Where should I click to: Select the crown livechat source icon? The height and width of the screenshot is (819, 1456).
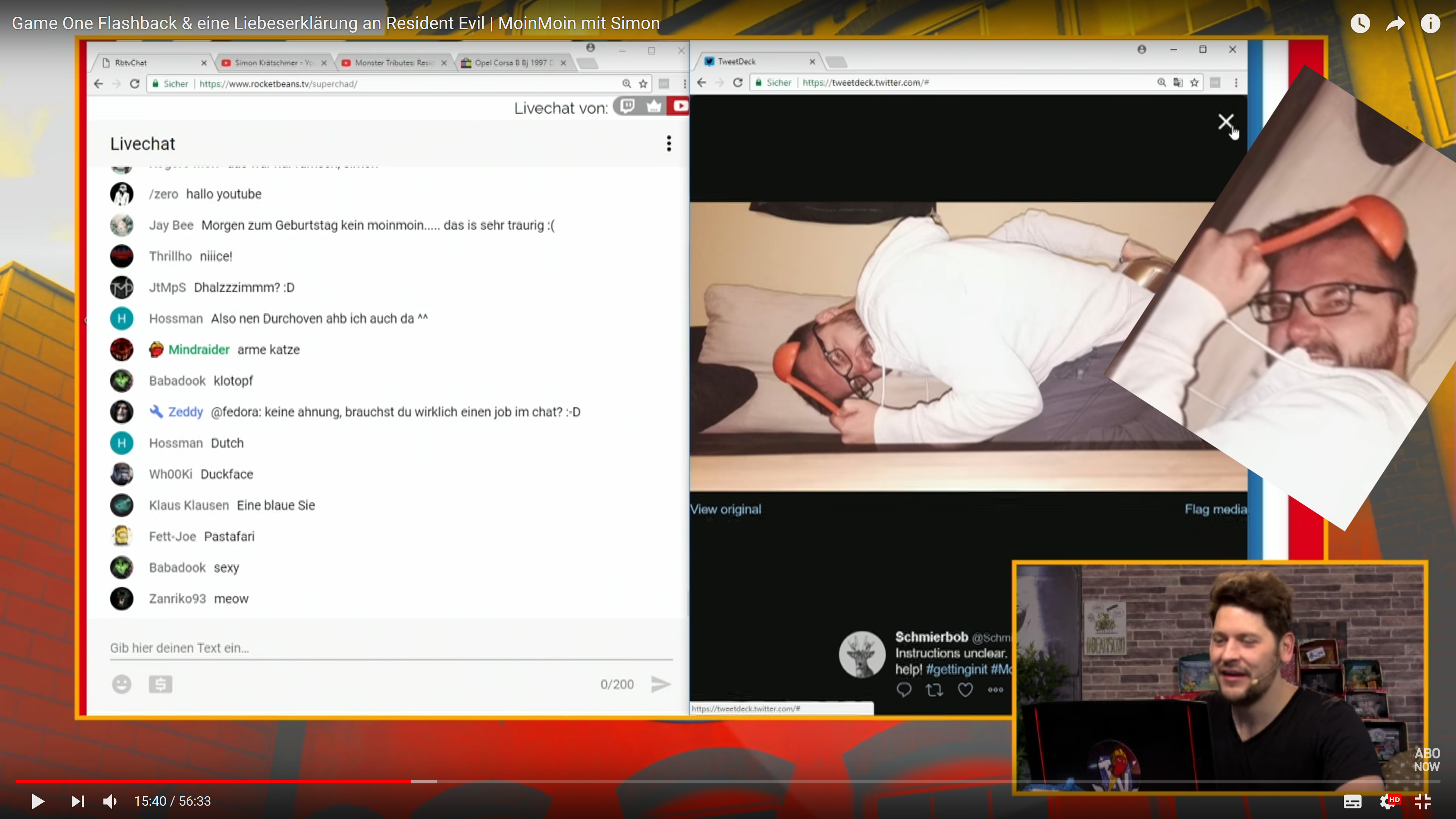653,106
